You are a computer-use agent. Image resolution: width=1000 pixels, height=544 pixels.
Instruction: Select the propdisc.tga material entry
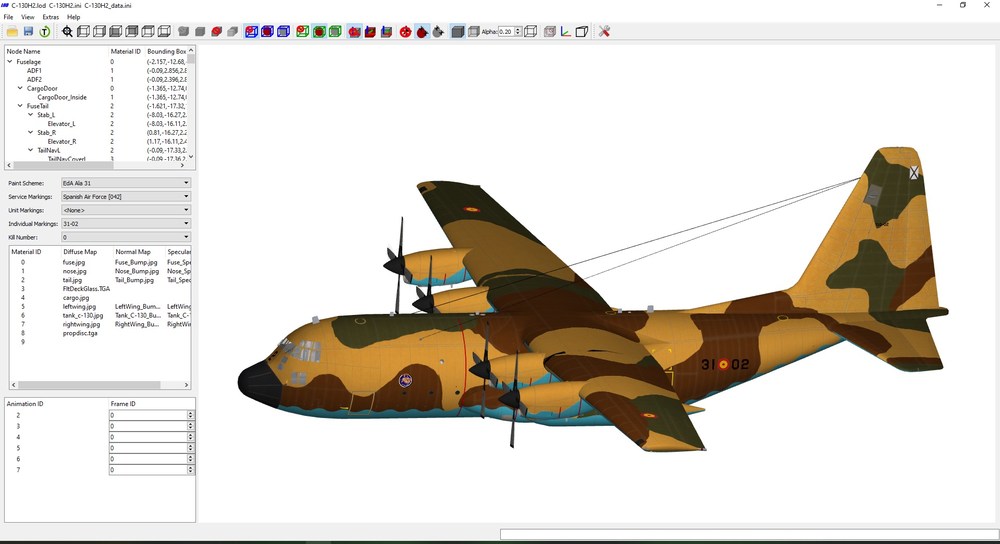coord(80,333)
